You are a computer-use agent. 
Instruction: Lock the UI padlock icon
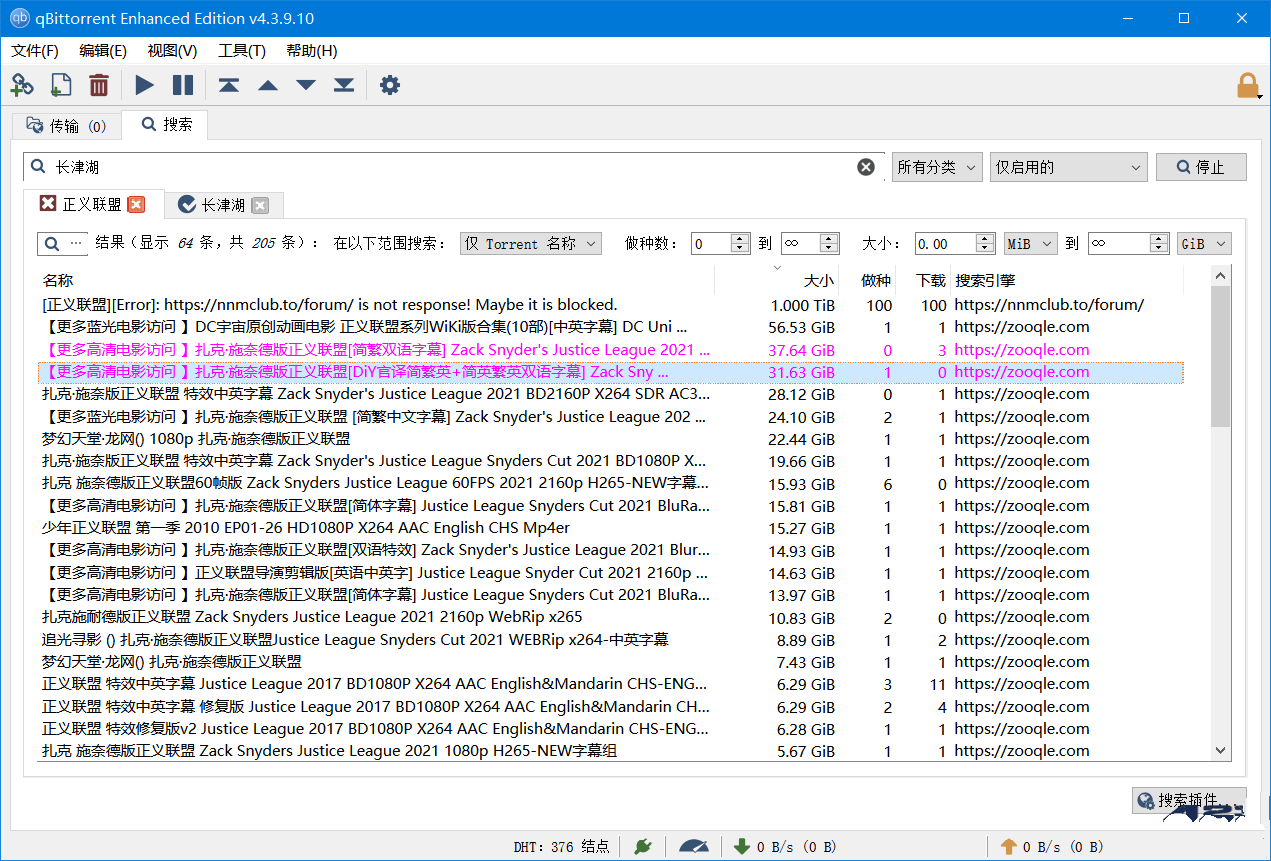click(x=1247, y=86)
